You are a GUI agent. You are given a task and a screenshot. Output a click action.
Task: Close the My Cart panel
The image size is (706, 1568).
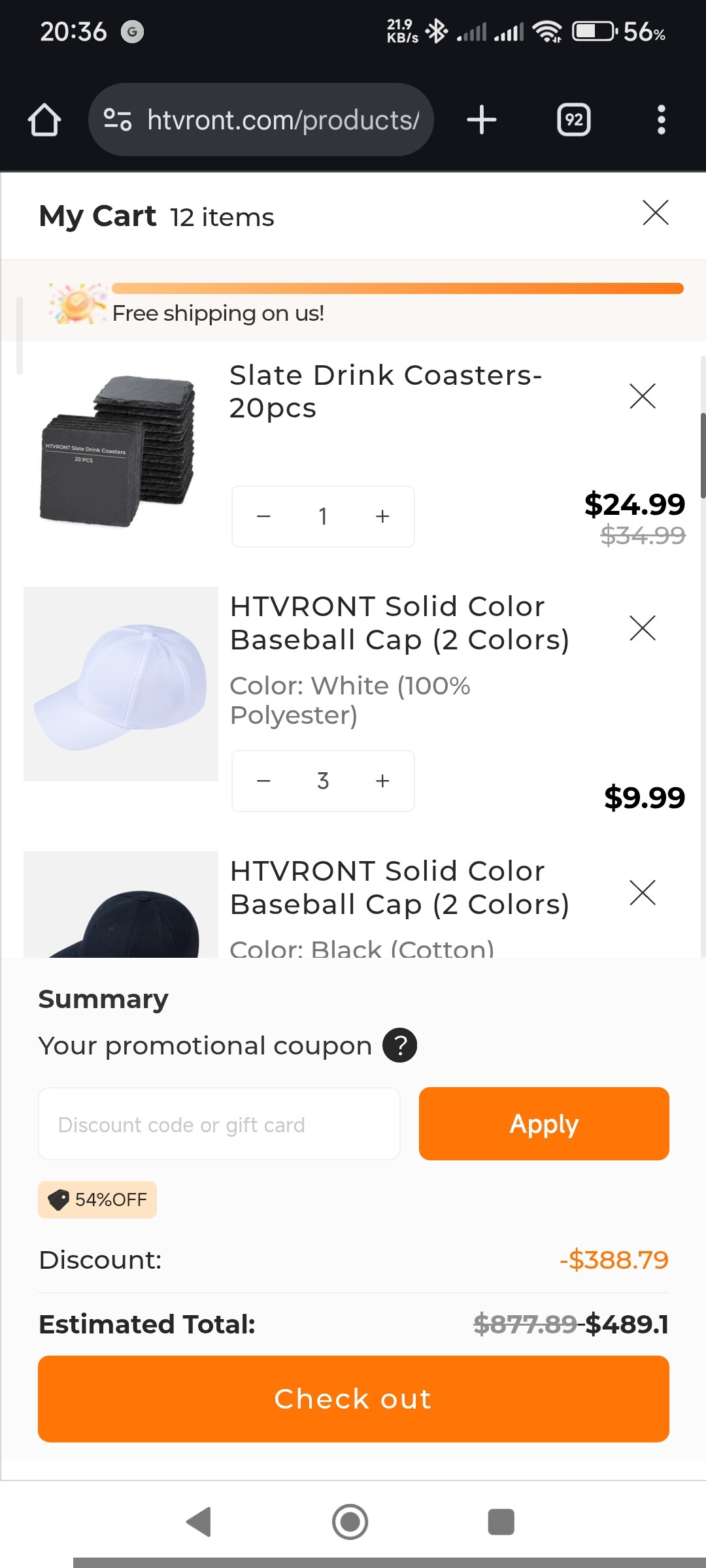(655, 213)
